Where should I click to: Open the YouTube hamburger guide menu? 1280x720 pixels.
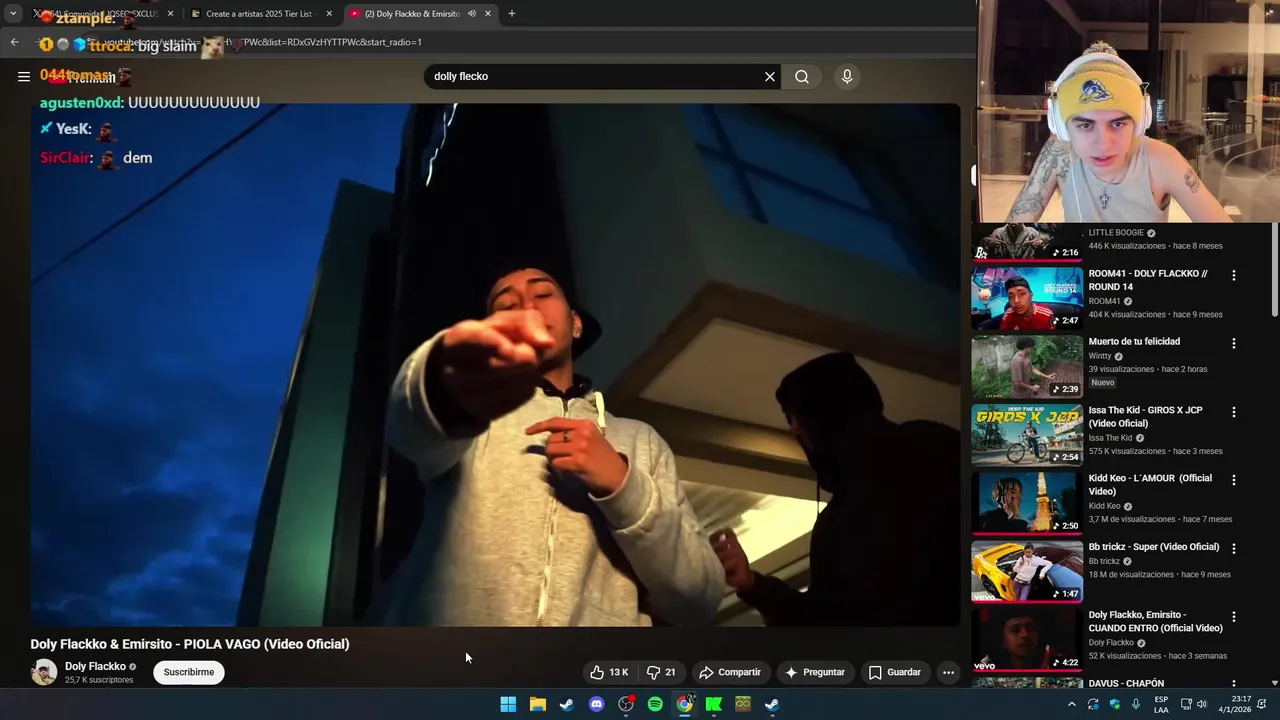pyautogui.click(x=23, y=76)
